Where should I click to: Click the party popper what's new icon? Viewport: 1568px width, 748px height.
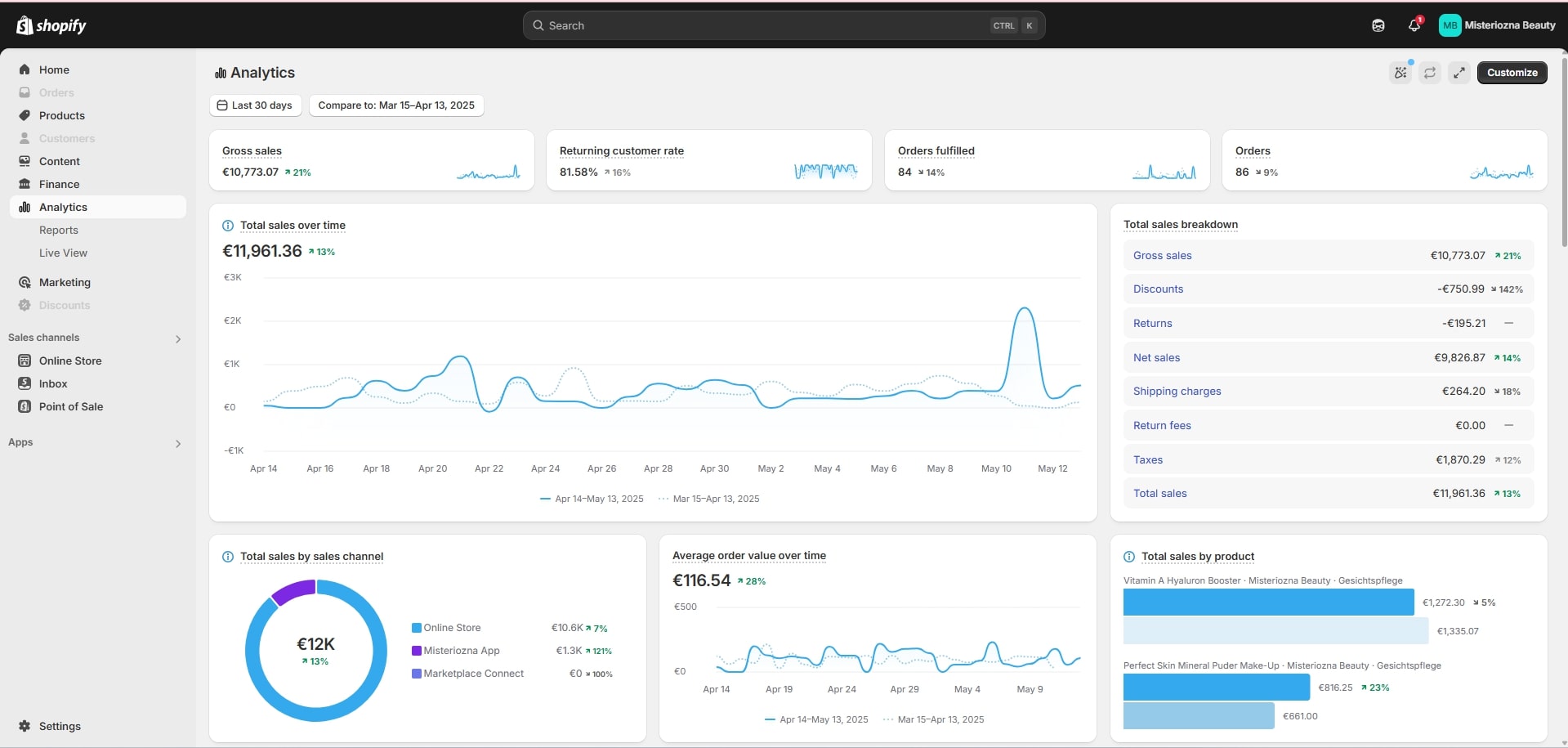(x=1400, y=73)
